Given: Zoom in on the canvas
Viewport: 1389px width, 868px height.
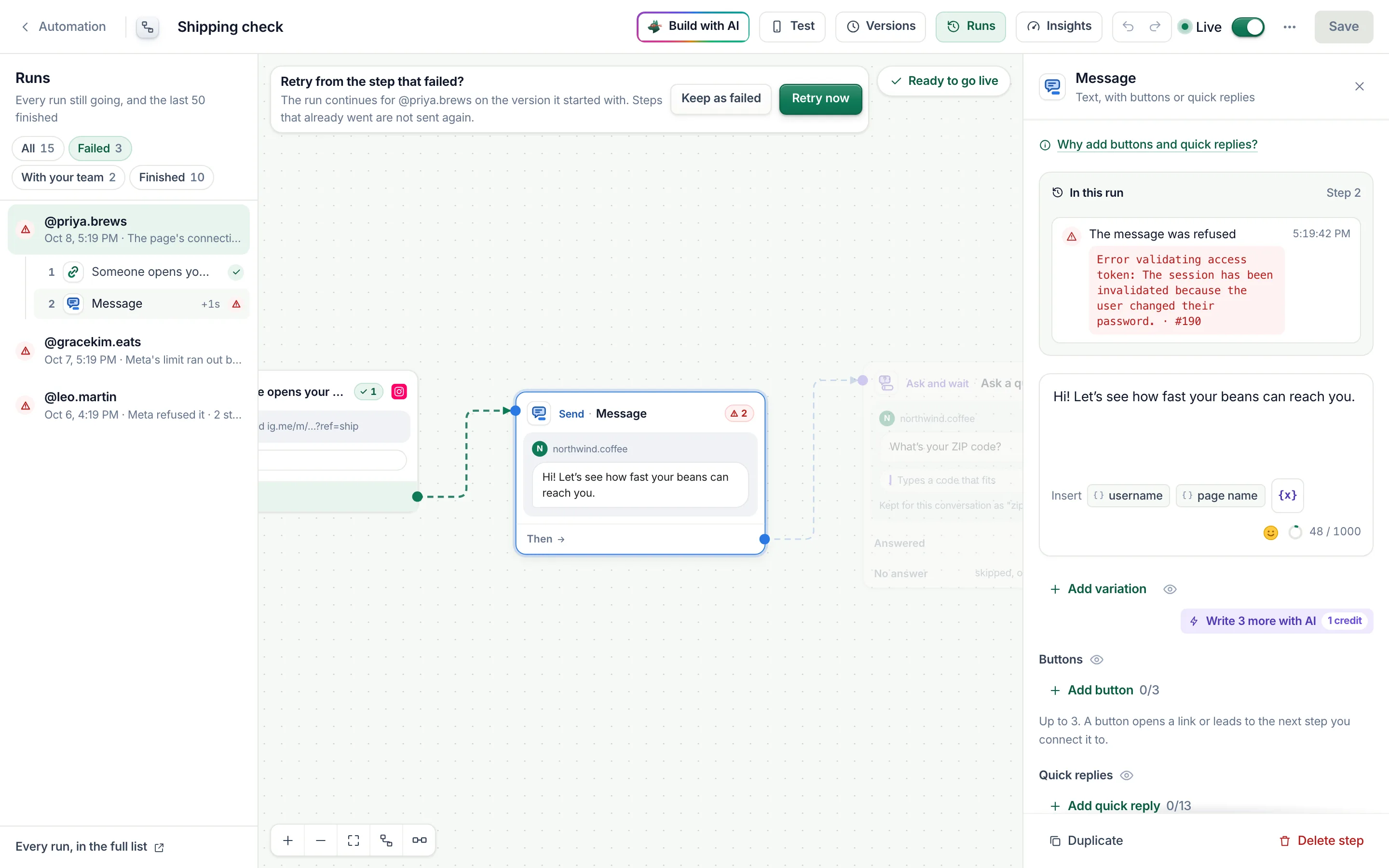Looking at the screenshot, I should pos(288,841).
